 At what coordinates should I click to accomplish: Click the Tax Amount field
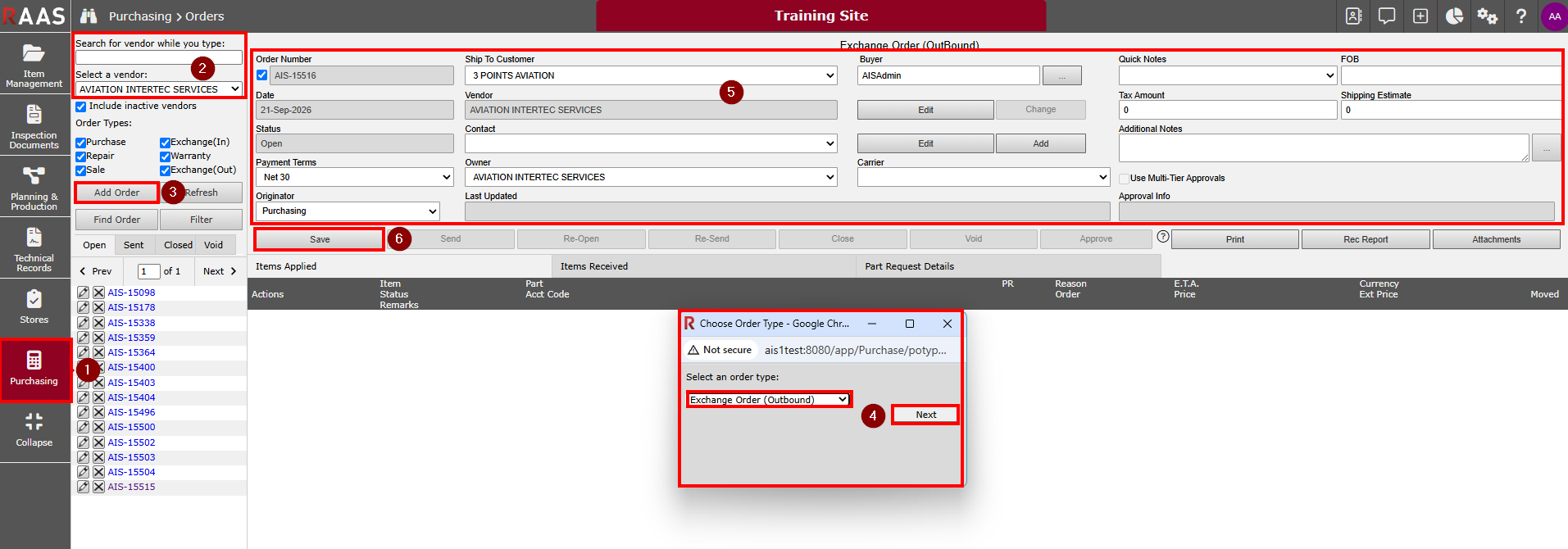point(1228,110)
